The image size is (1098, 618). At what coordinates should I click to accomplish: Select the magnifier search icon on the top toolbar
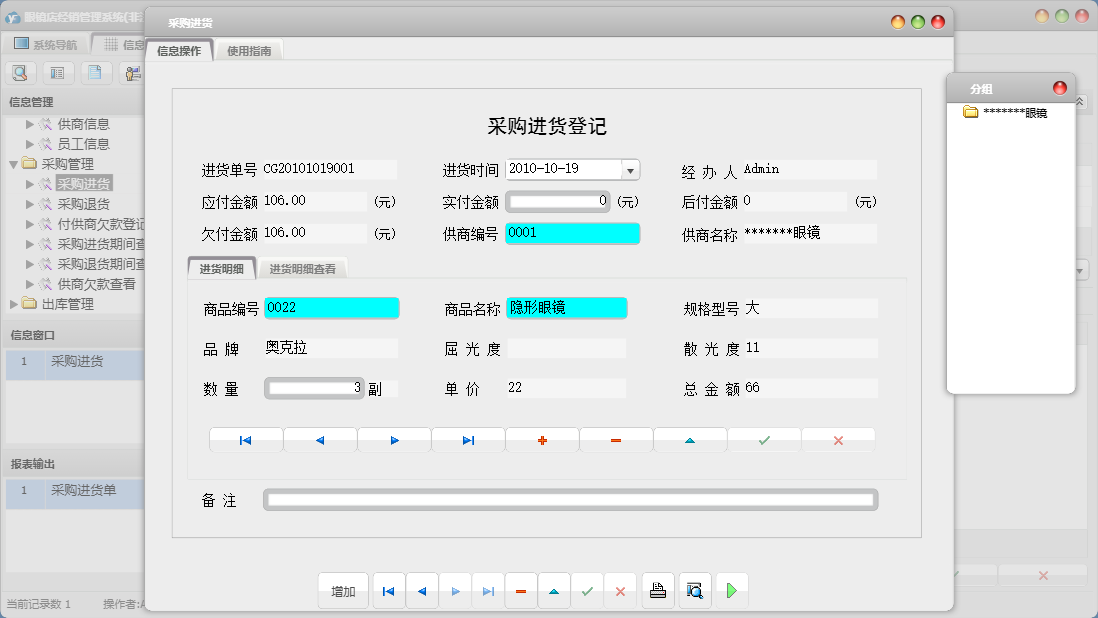pyautogui.click(x=20, y=72)
